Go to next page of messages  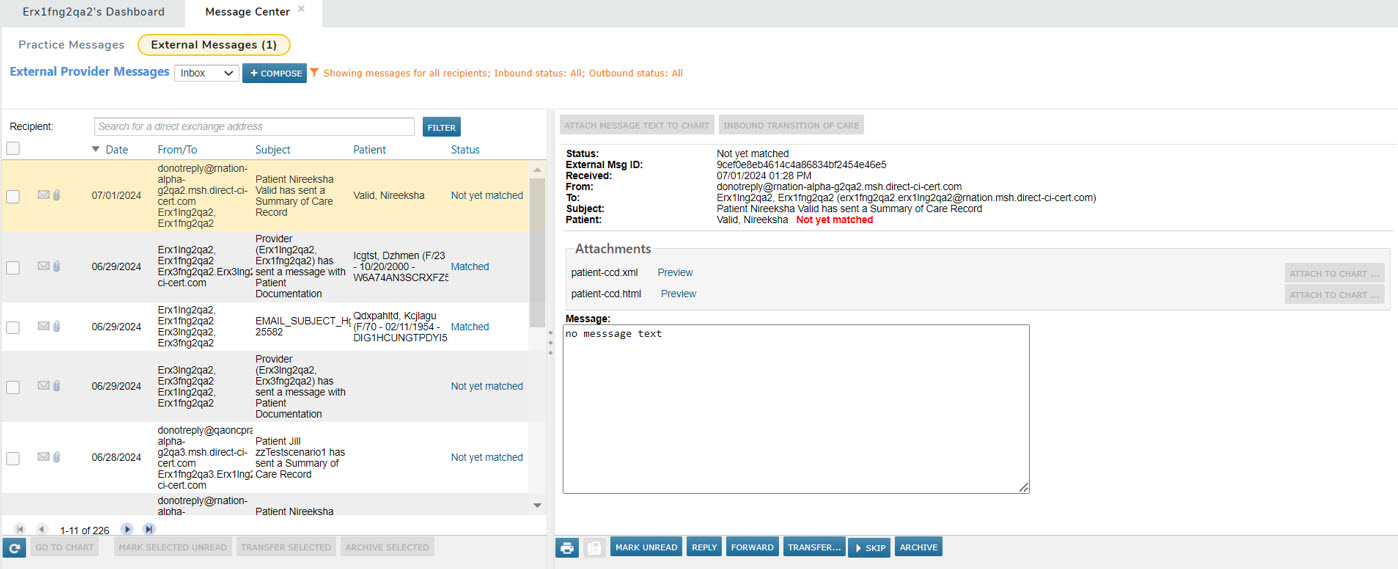coord(127,529)
